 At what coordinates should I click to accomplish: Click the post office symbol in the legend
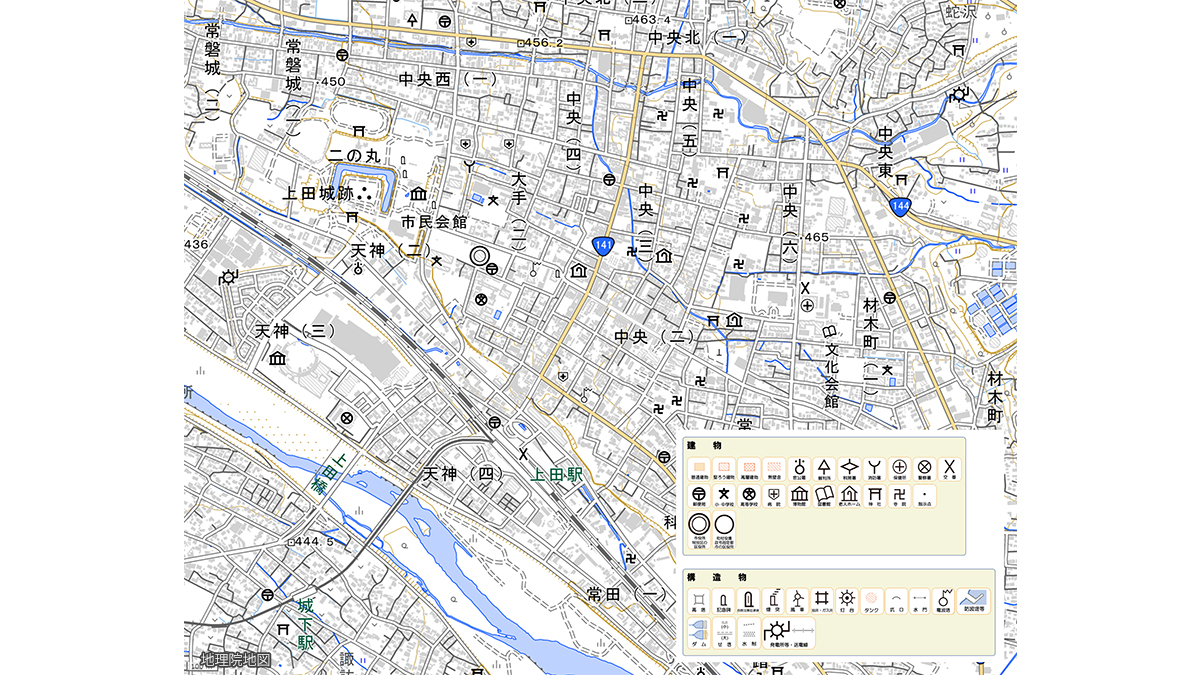pos(699,494)
